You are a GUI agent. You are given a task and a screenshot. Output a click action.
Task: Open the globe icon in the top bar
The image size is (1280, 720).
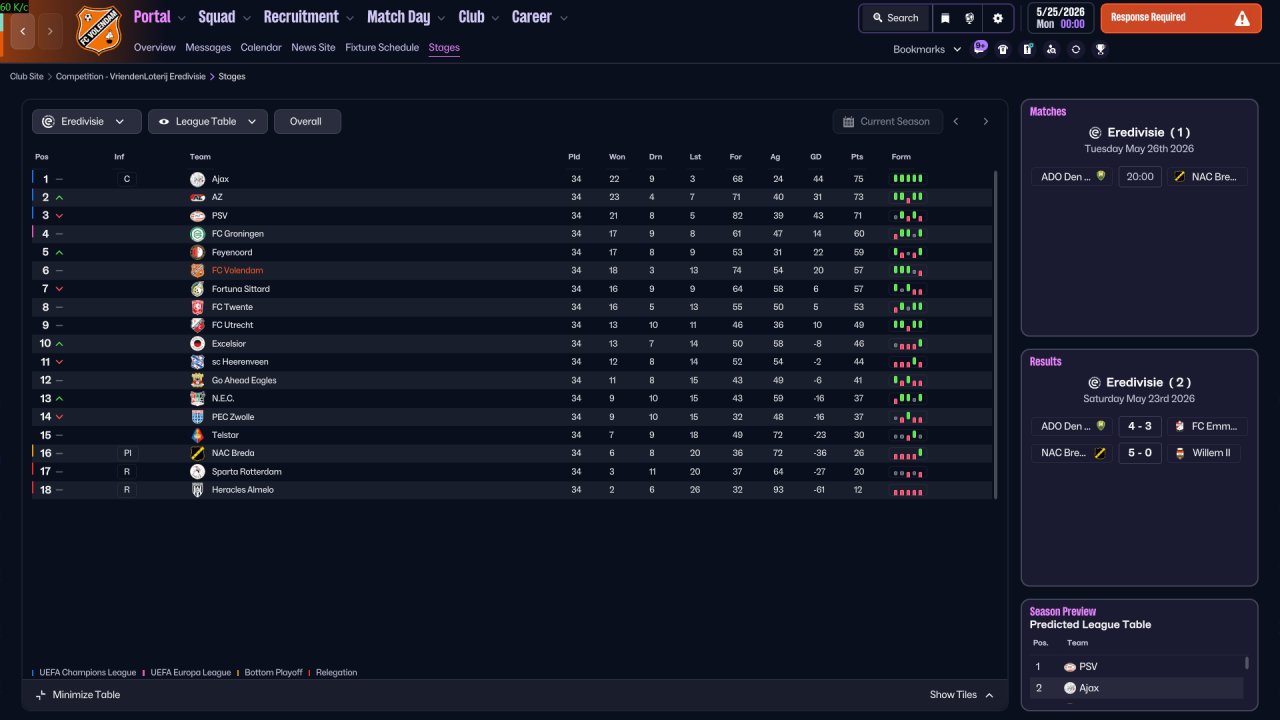pos(970,18)
